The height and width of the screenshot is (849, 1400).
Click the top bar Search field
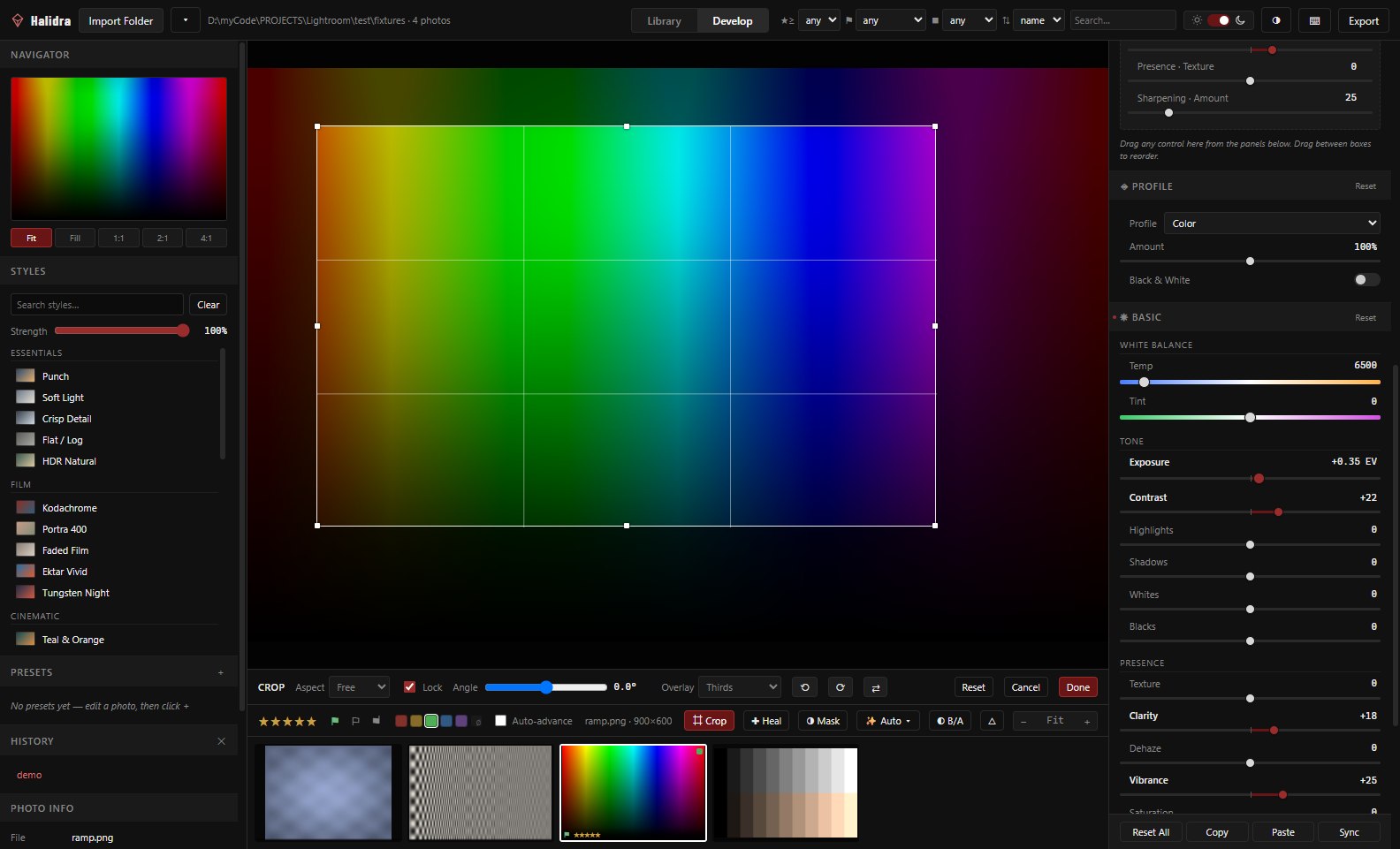pos(1122,20)
